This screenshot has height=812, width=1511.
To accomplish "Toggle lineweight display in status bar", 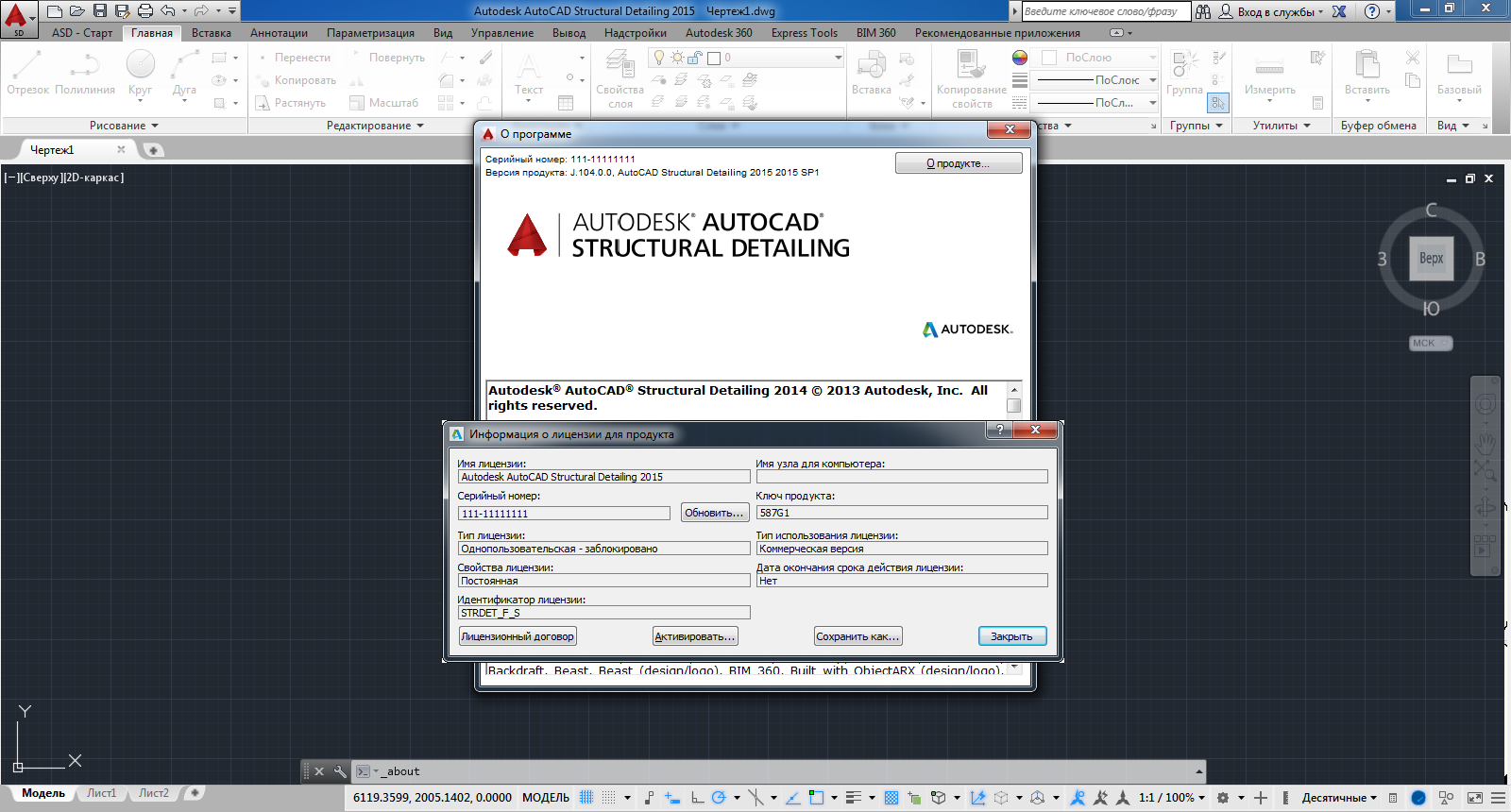I will 854,798.
